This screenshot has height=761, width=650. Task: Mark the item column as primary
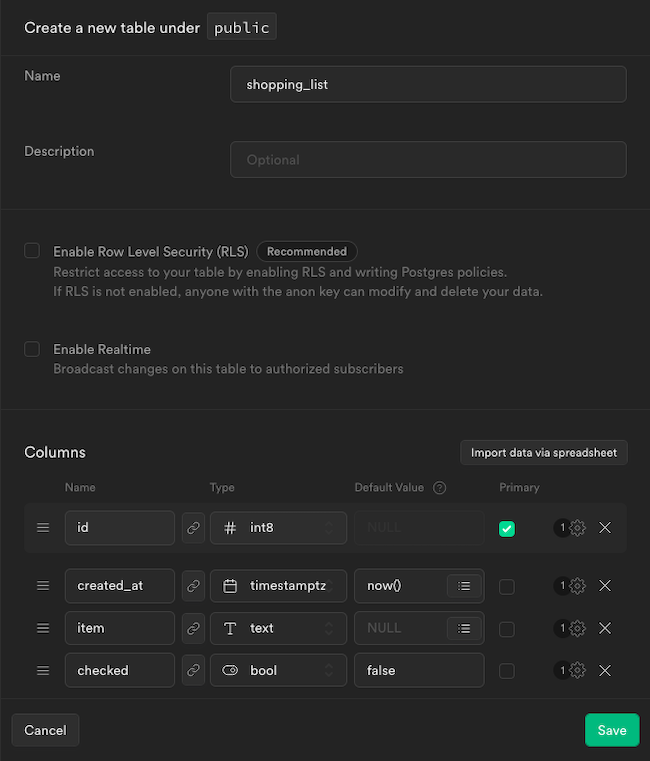[x=507, y=628]
